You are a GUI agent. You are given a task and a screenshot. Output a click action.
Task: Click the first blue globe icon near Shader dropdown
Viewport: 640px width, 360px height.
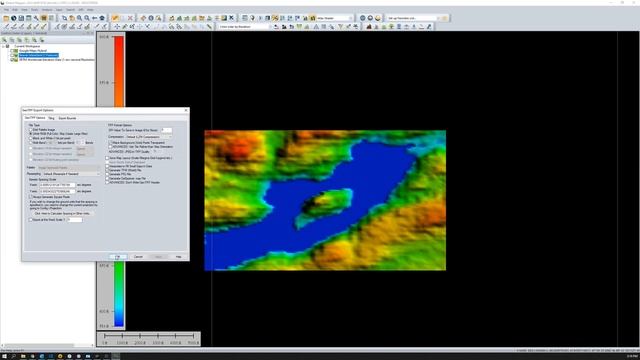[x=362, y=18]
